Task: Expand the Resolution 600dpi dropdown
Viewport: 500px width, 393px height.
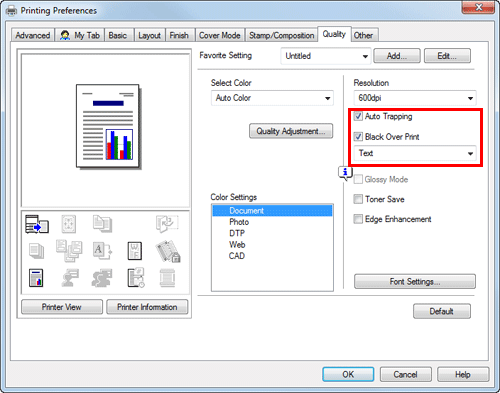Action: tap(415, 98)
